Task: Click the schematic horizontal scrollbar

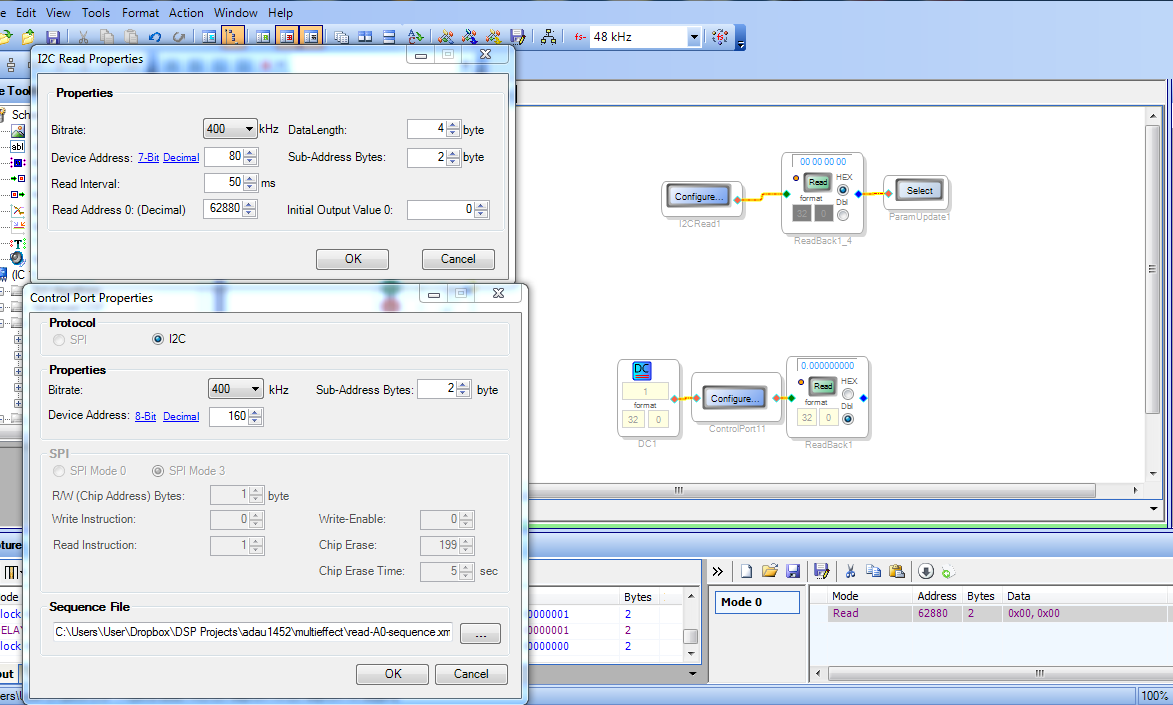Action: (x=812, y=490)
